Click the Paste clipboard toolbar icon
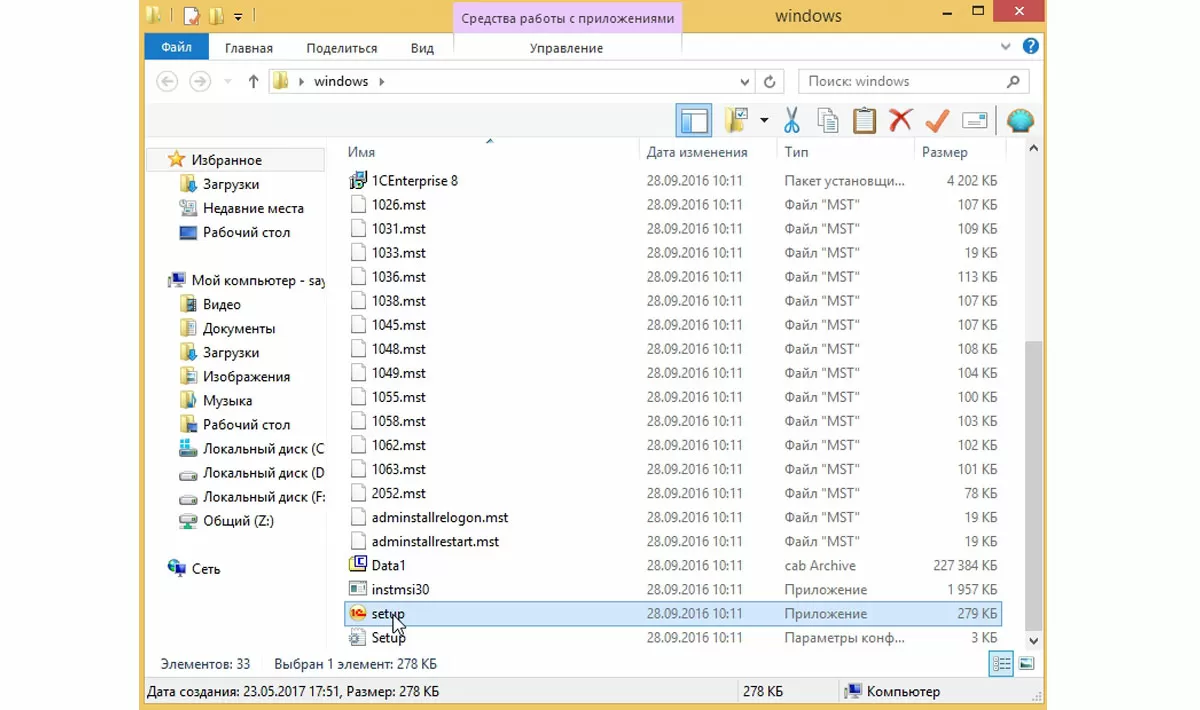1200x710 pixels. tap(864, 121)
